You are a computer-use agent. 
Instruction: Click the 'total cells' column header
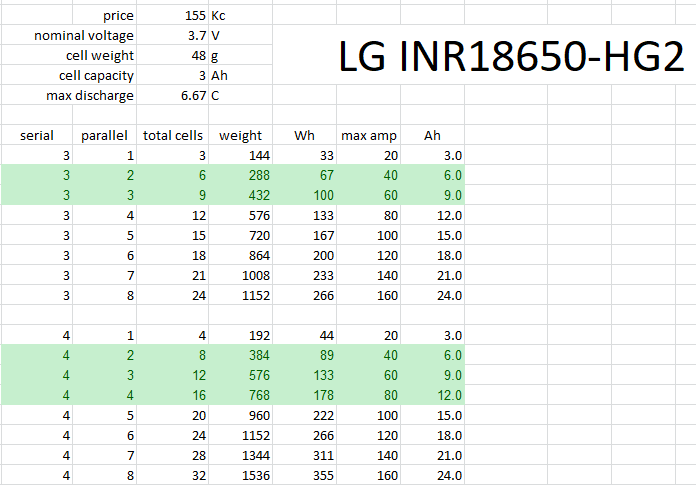click(173, 136)
